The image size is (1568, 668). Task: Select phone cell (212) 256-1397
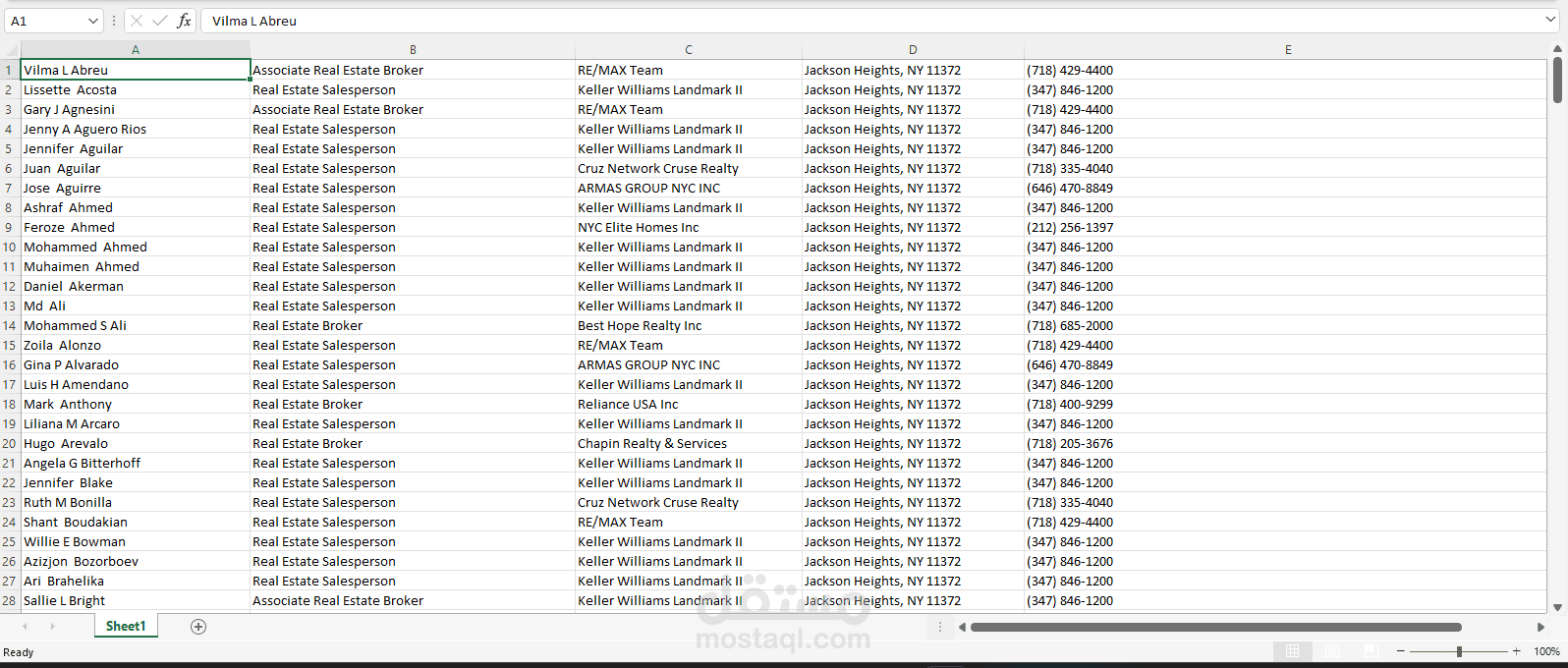tap(1286, 227)
